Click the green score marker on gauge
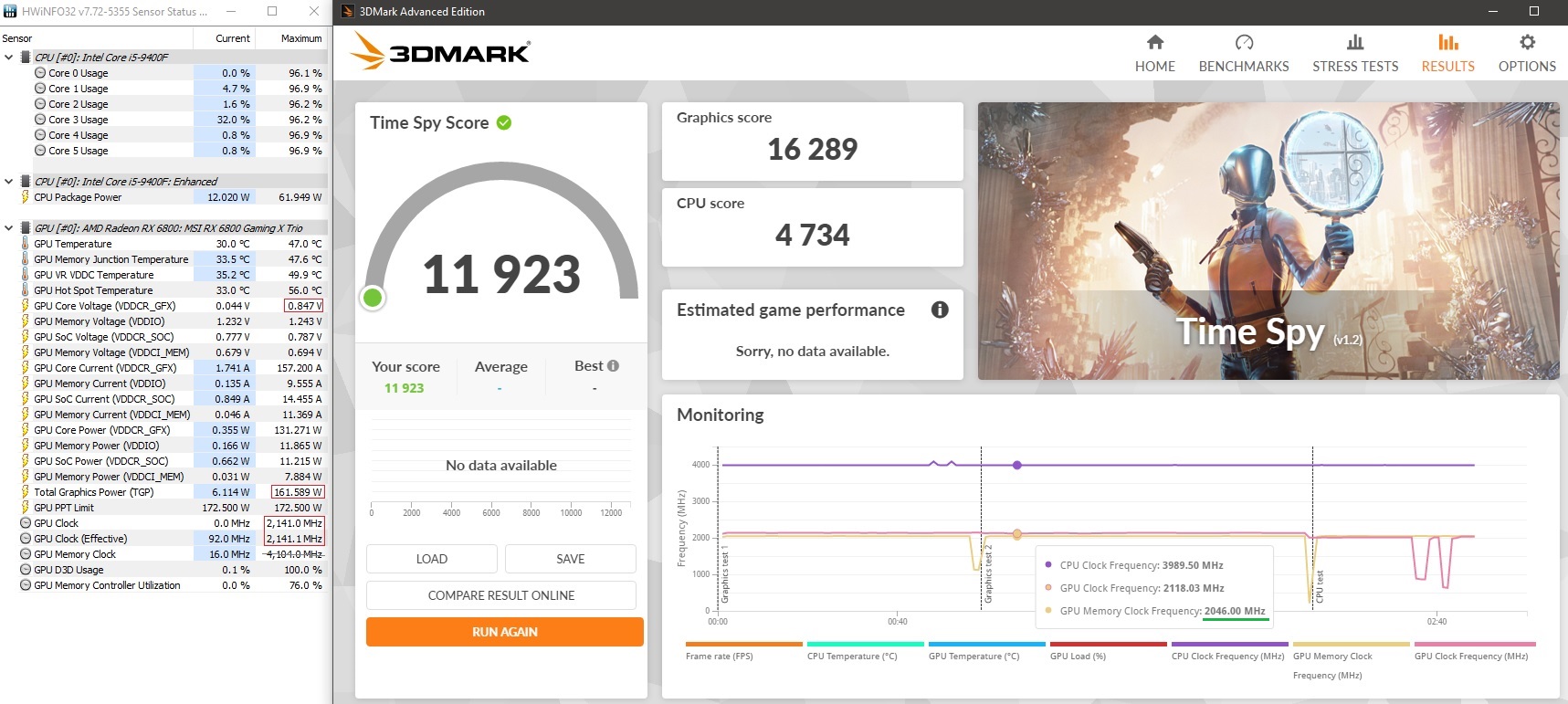The width and height of the screenshot is (1568, 704). (373, 298)
